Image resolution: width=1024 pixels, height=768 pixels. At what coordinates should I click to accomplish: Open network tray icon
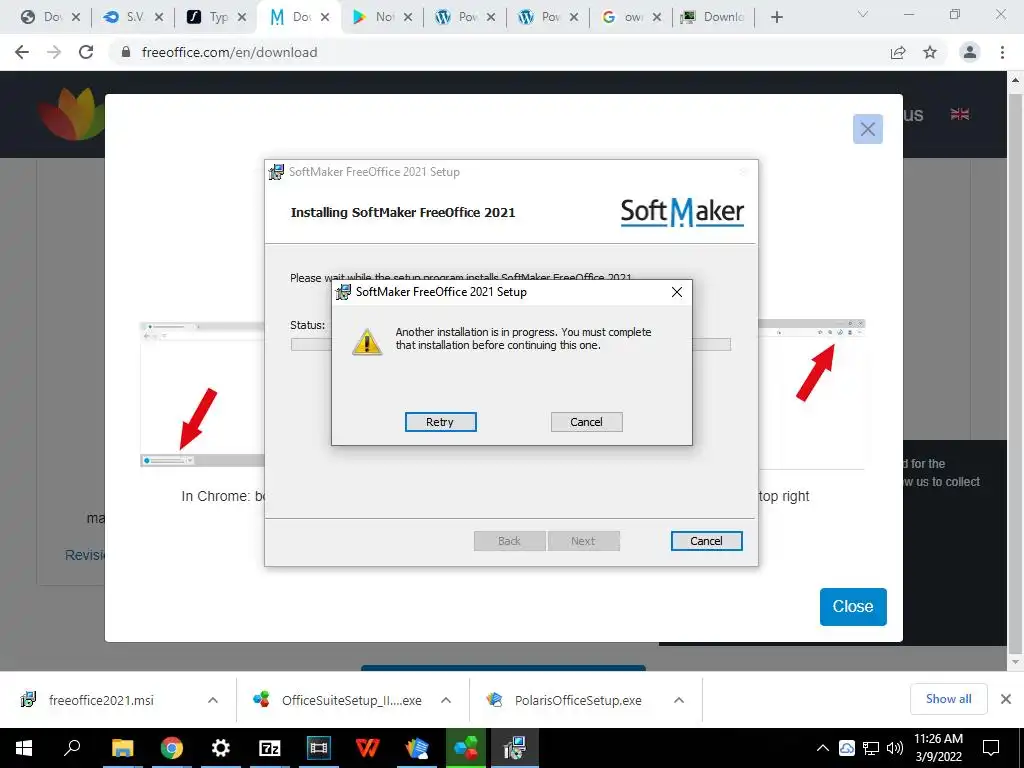tap(871, 748)
